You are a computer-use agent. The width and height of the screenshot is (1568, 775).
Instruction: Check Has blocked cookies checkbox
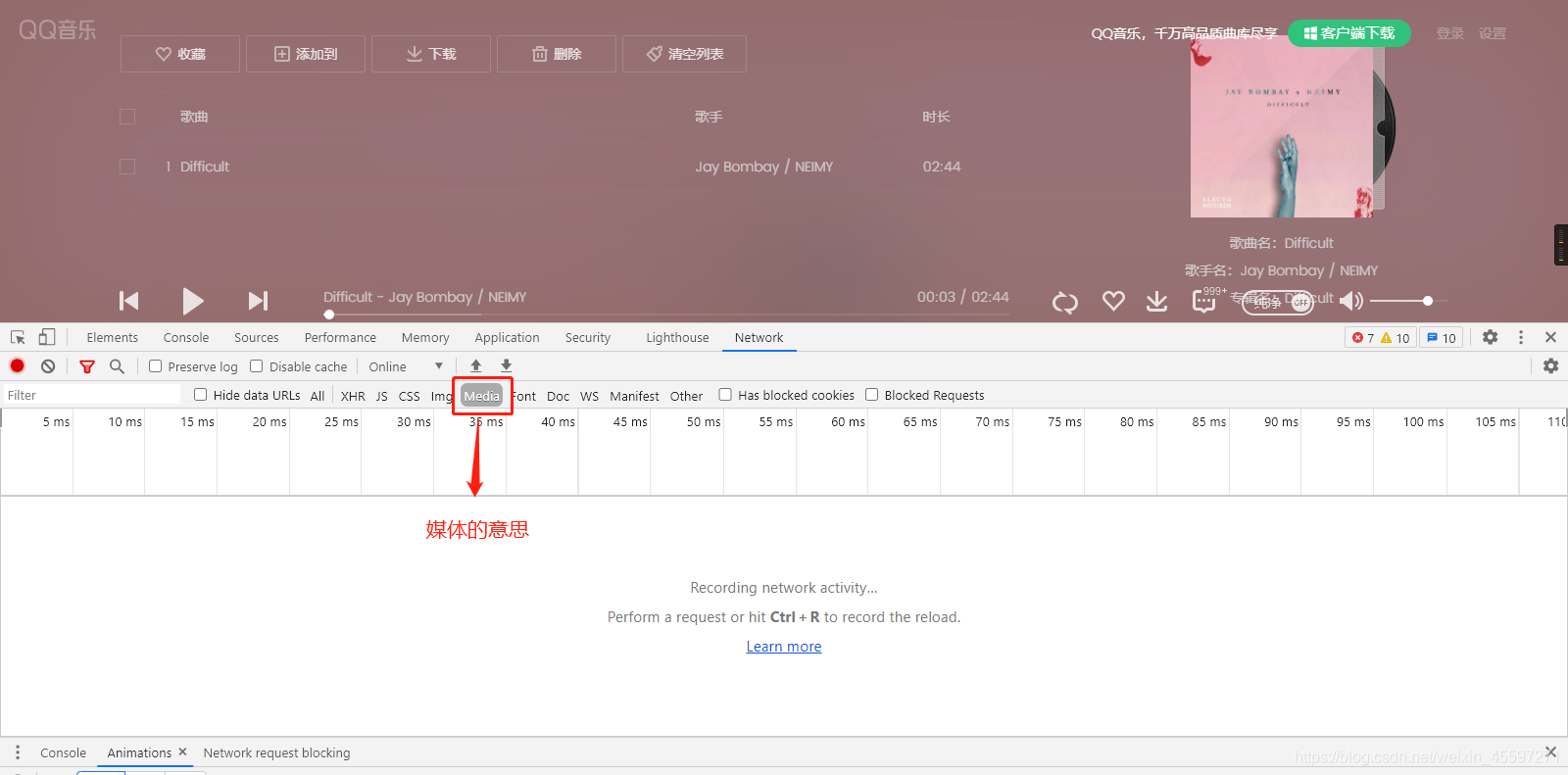(725, 395)
